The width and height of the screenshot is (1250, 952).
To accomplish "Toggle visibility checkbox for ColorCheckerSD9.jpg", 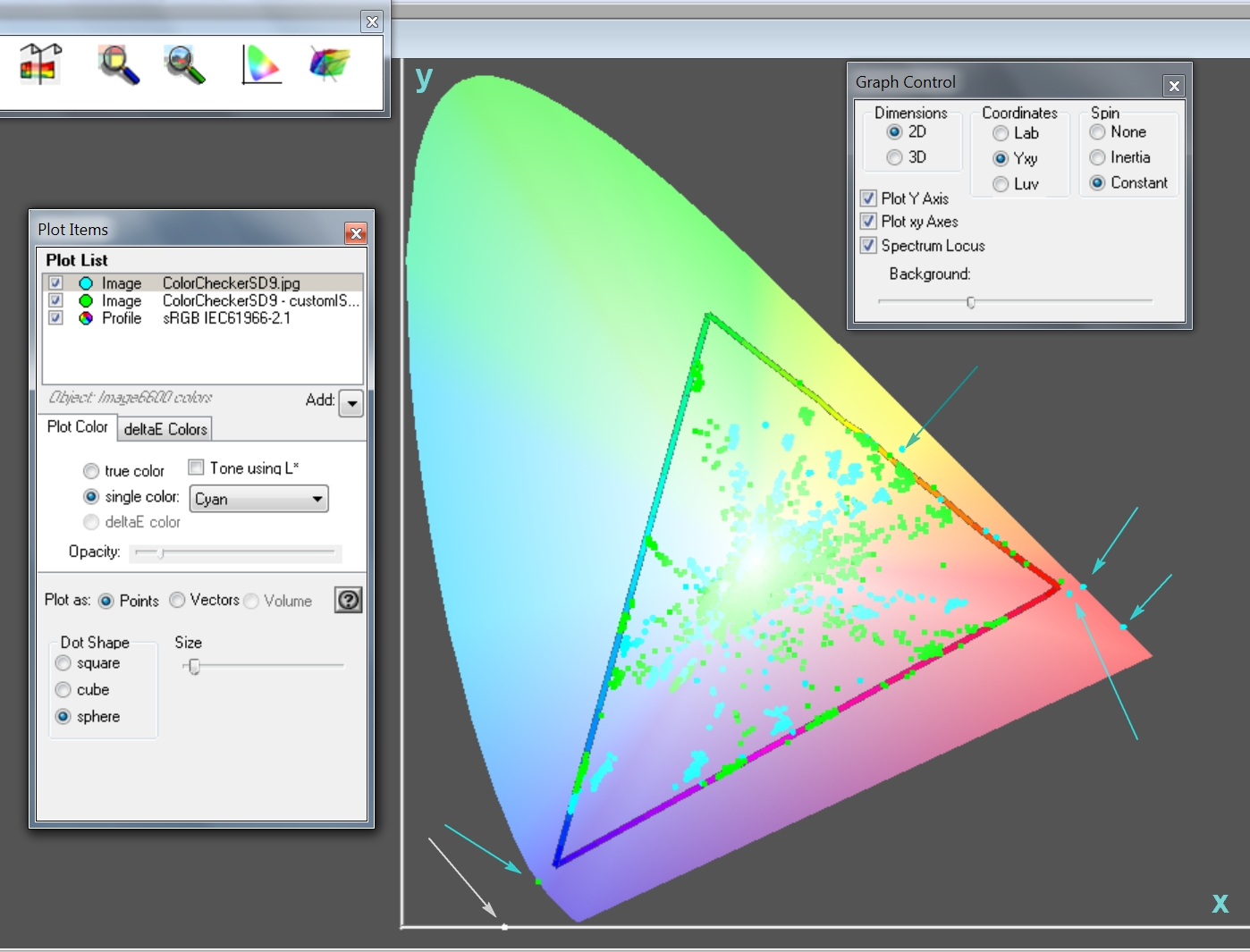I will 55,283.
